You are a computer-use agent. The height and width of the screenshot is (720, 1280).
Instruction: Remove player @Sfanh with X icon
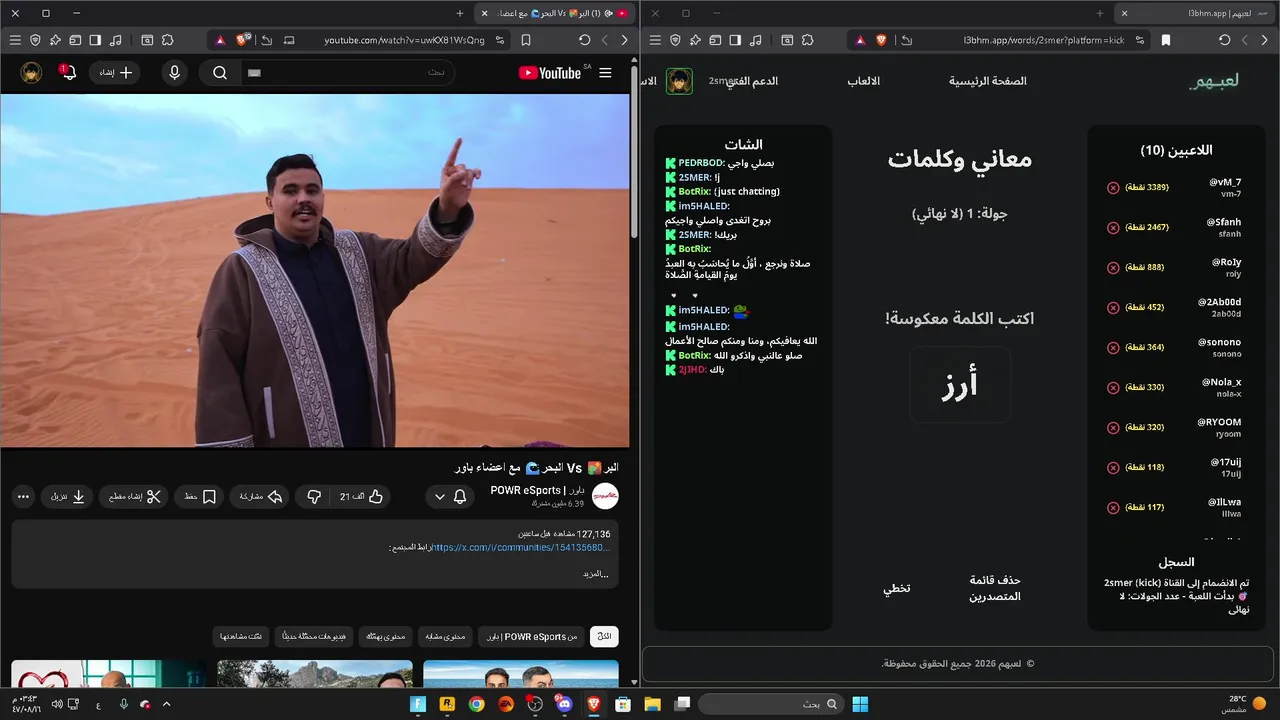click(x=1113, y=228)
